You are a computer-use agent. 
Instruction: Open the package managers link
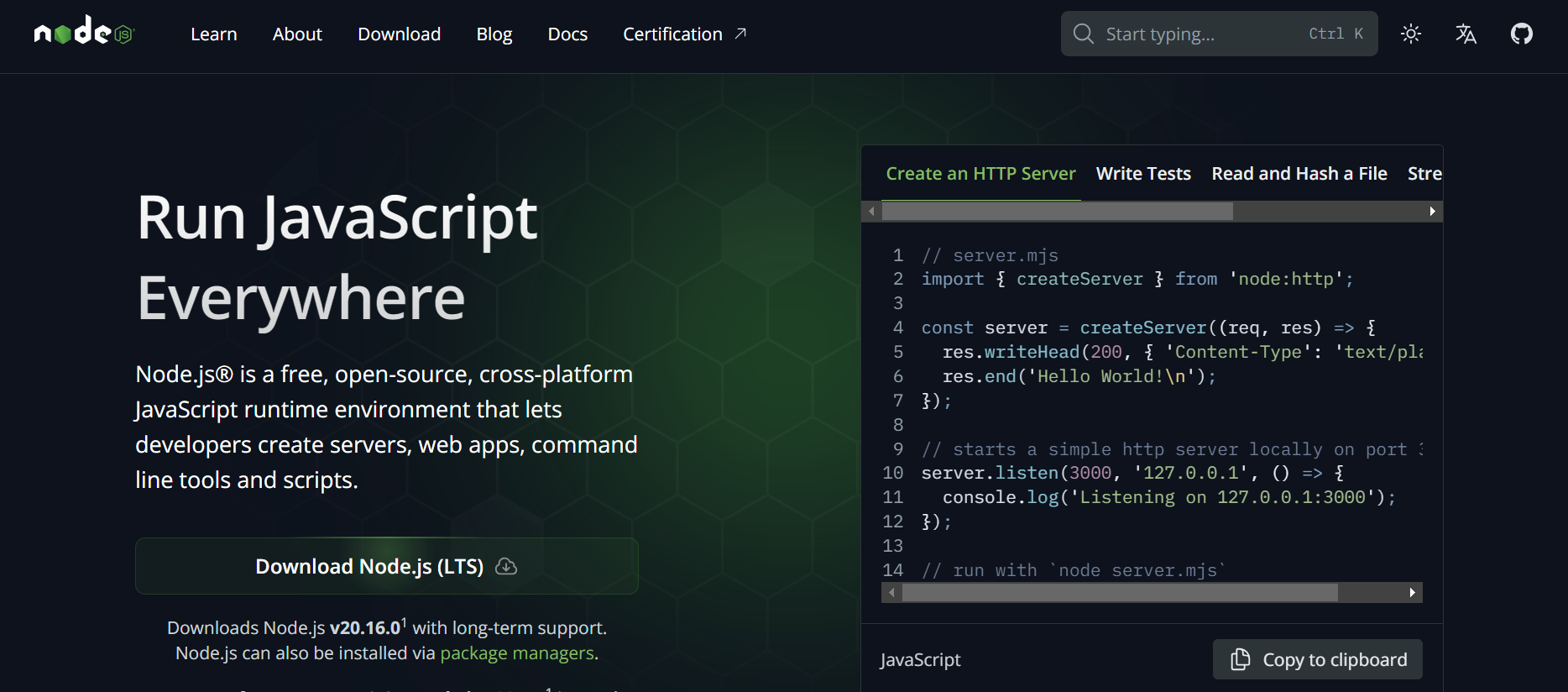tap(517, 653)
